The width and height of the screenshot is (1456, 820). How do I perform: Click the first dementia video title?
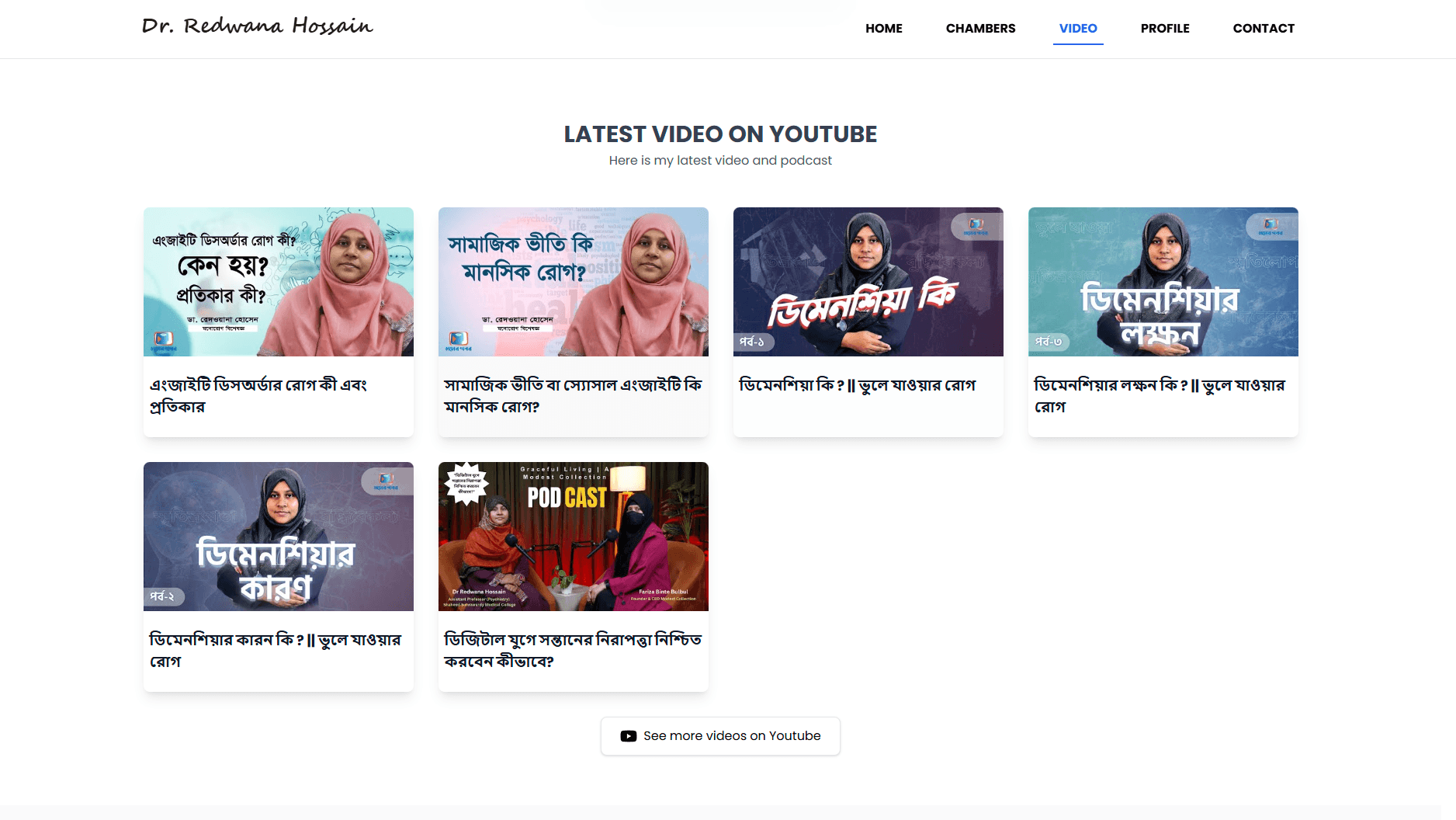coord(857,385)
